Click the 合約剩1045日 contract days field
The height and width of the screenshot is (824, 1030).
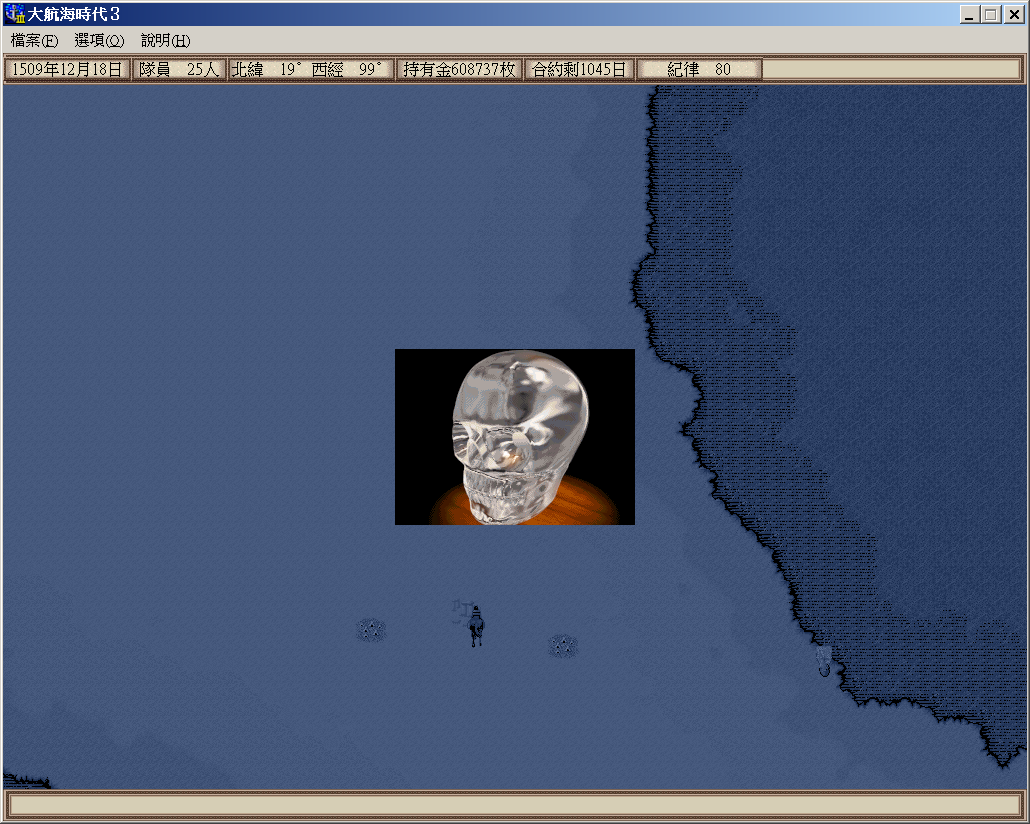[x=579, y=70]
